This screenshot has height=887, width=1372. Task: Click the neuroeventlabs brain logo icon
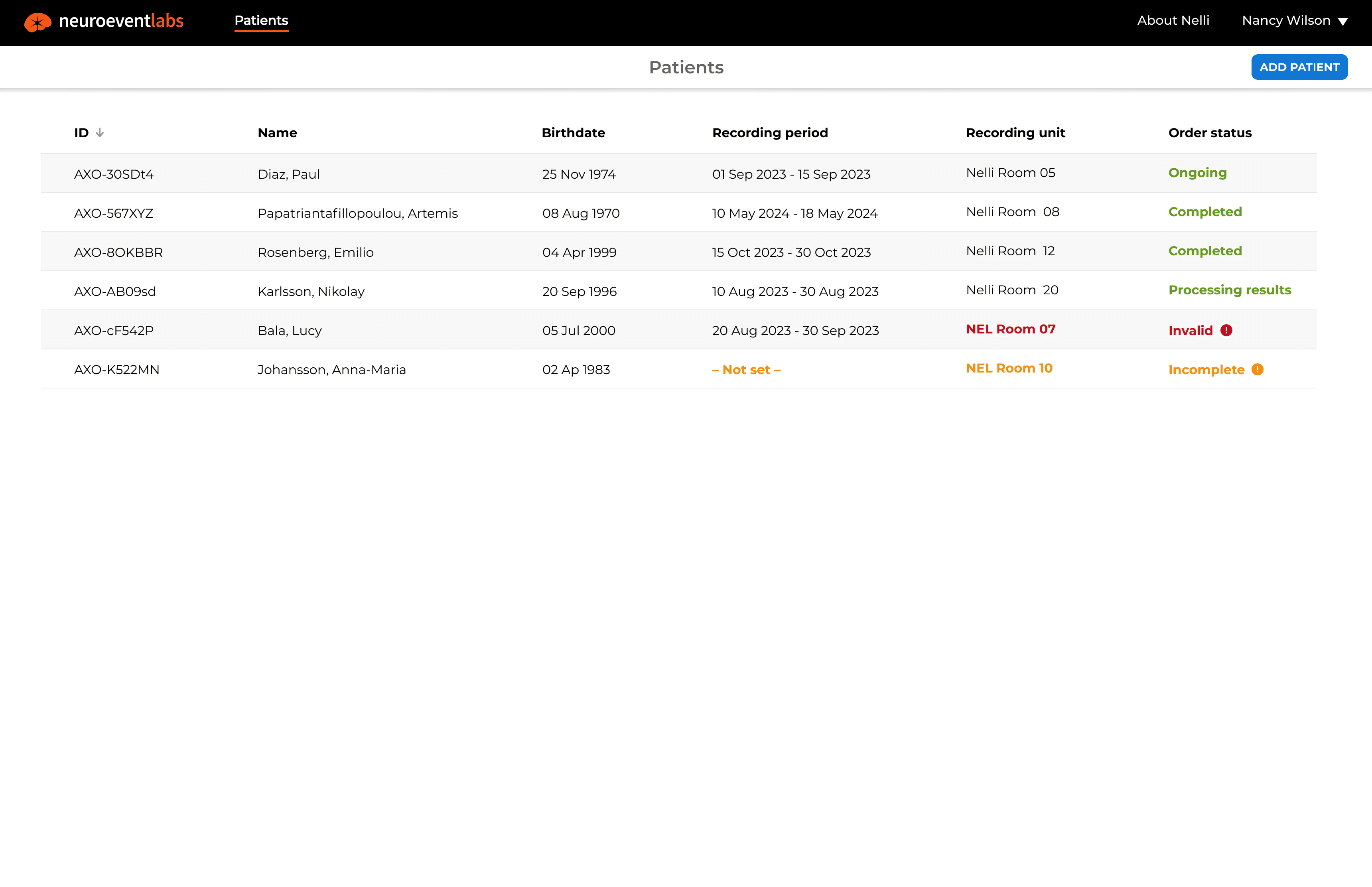pos(37,22)
